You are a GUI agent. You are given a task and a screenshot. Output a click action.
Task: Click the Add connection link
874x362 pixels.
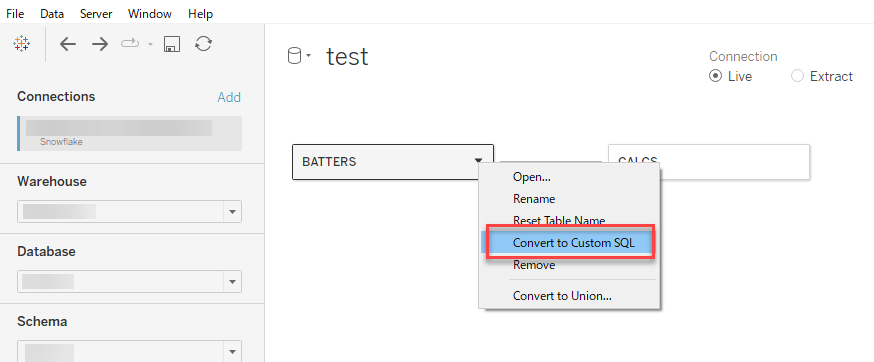(229, 97)
